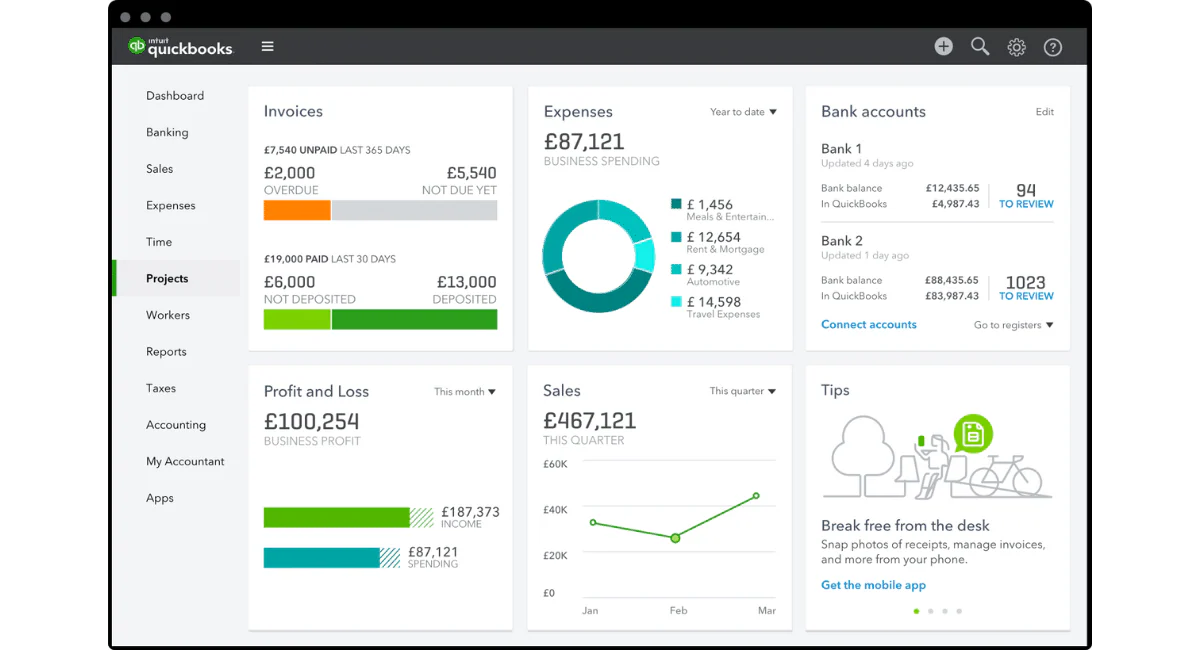Open Reports in sidebar
1200x650 pixels.
click(x=166, y=352)
